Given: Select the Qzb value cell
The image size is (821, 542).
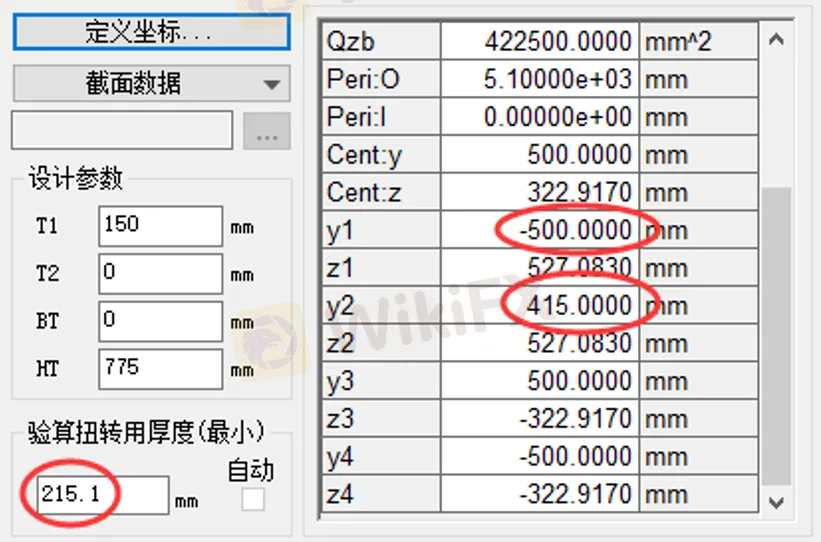Looking at the screenshot, I should coord(539,41).
